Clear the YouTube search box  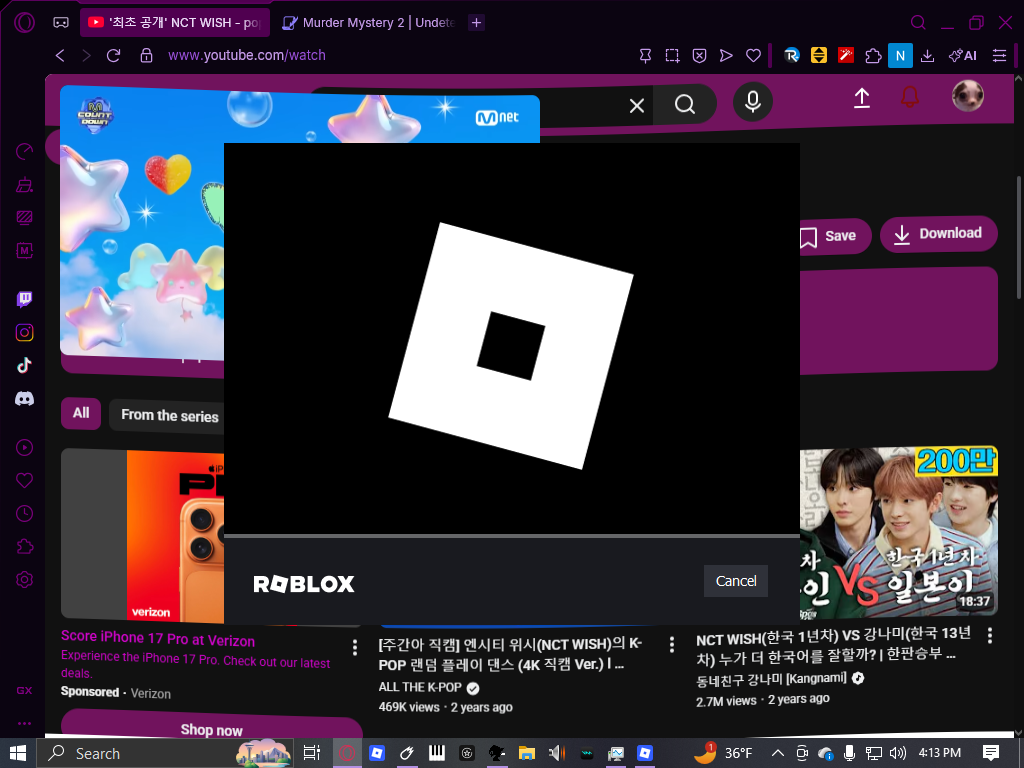[x=637, y=104]
